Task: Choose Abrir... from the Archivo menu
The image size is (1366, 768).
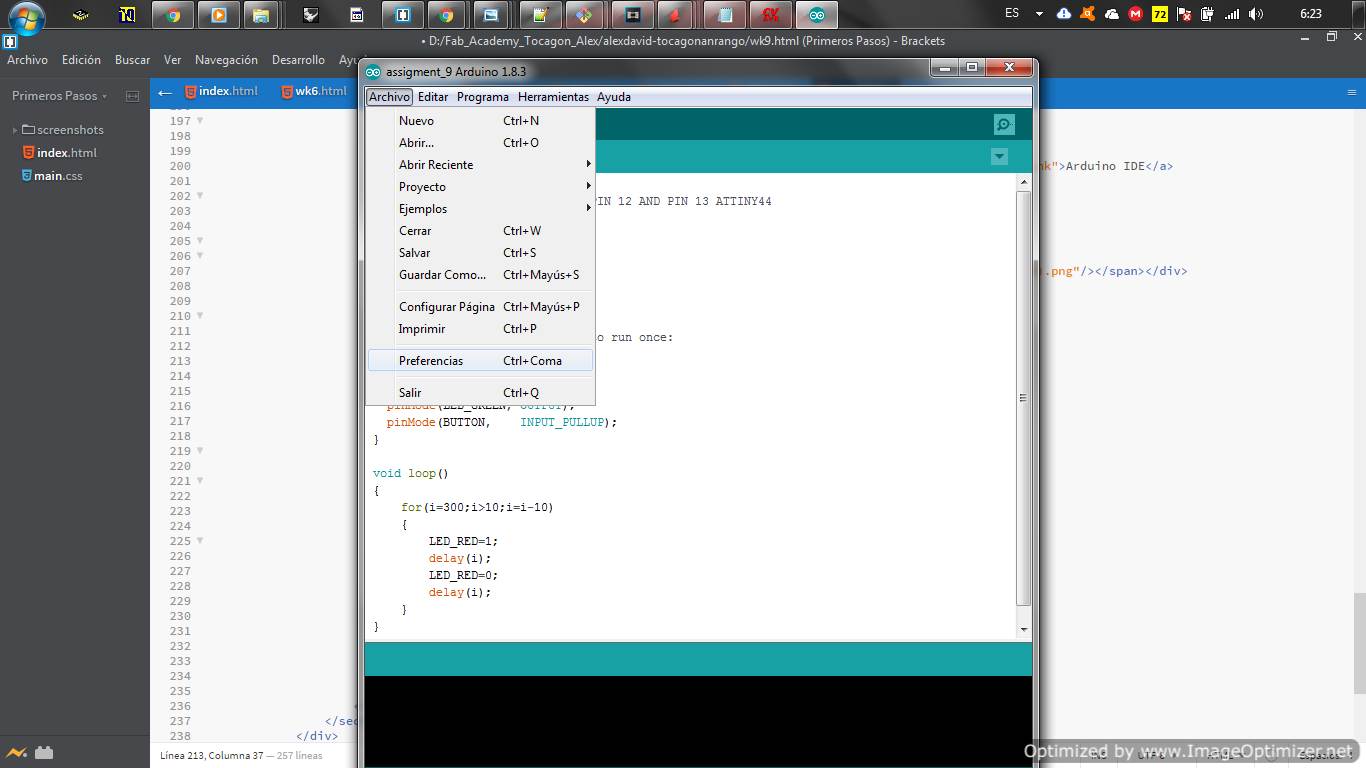Action: tap(480, 143)
